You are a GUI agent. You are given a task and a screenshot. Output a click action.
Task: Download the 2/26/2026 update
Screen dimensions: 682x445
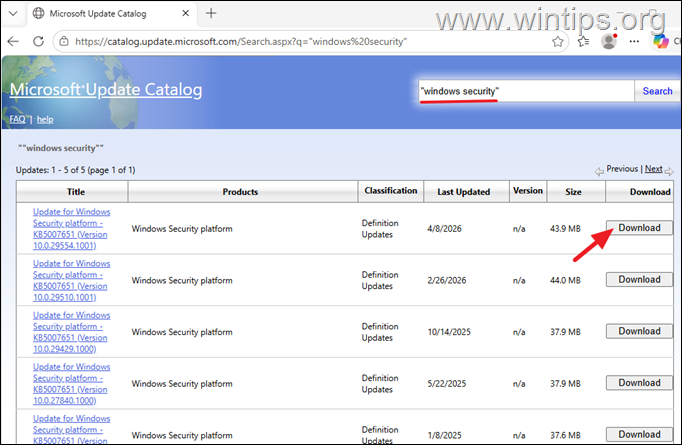coord(639,279)
